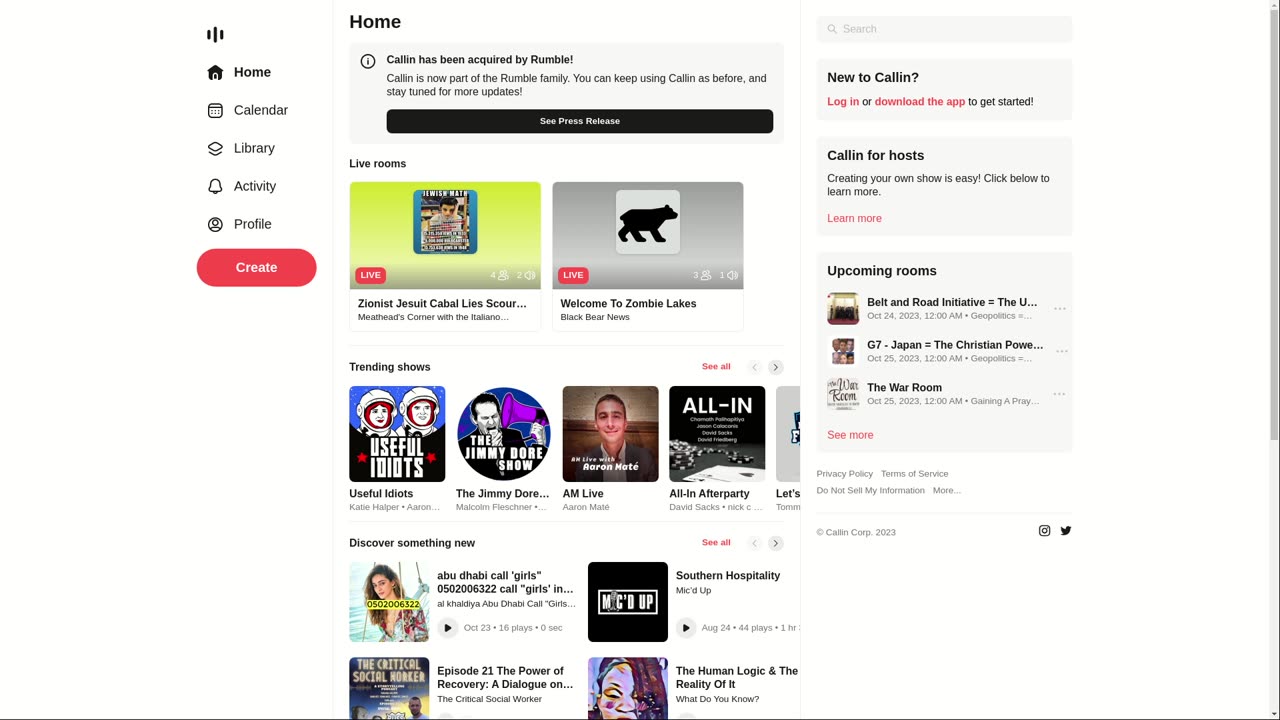
Task: Open the More... footer menu
Action: tap(947, 490)
